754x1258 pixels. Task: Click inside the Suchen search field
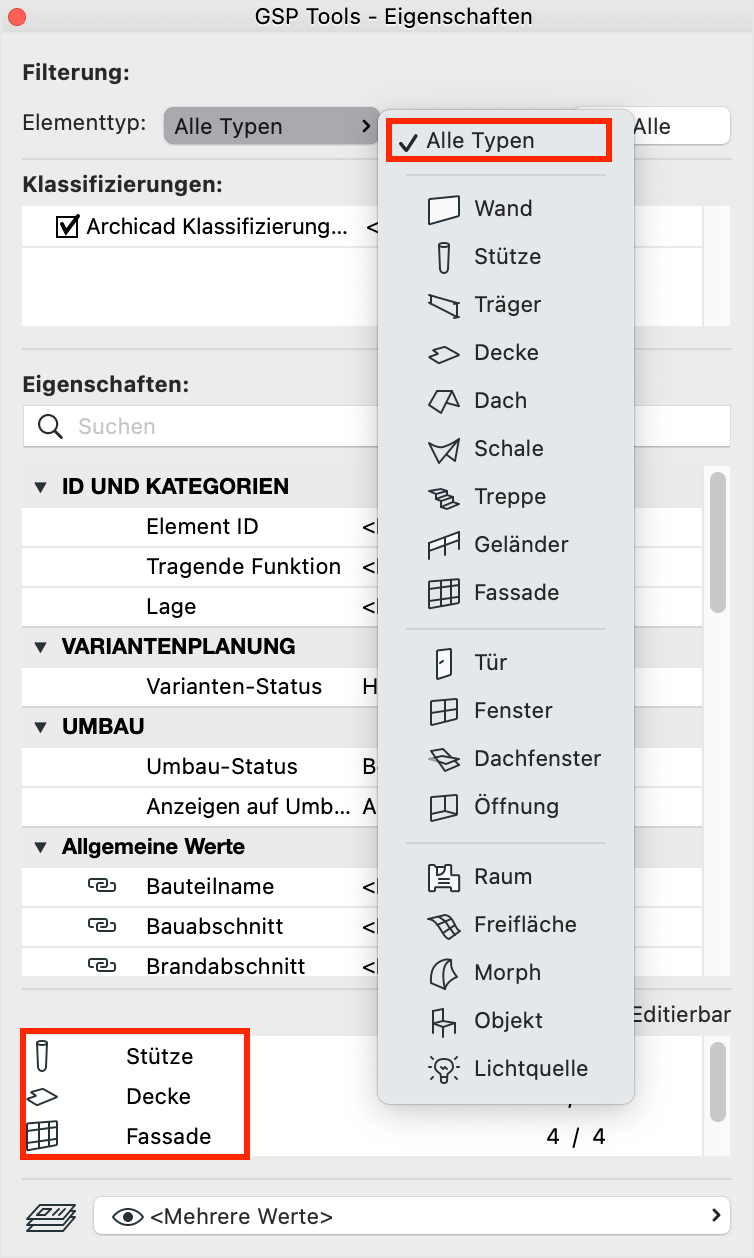pyautogui.click(x=200, y=425)
